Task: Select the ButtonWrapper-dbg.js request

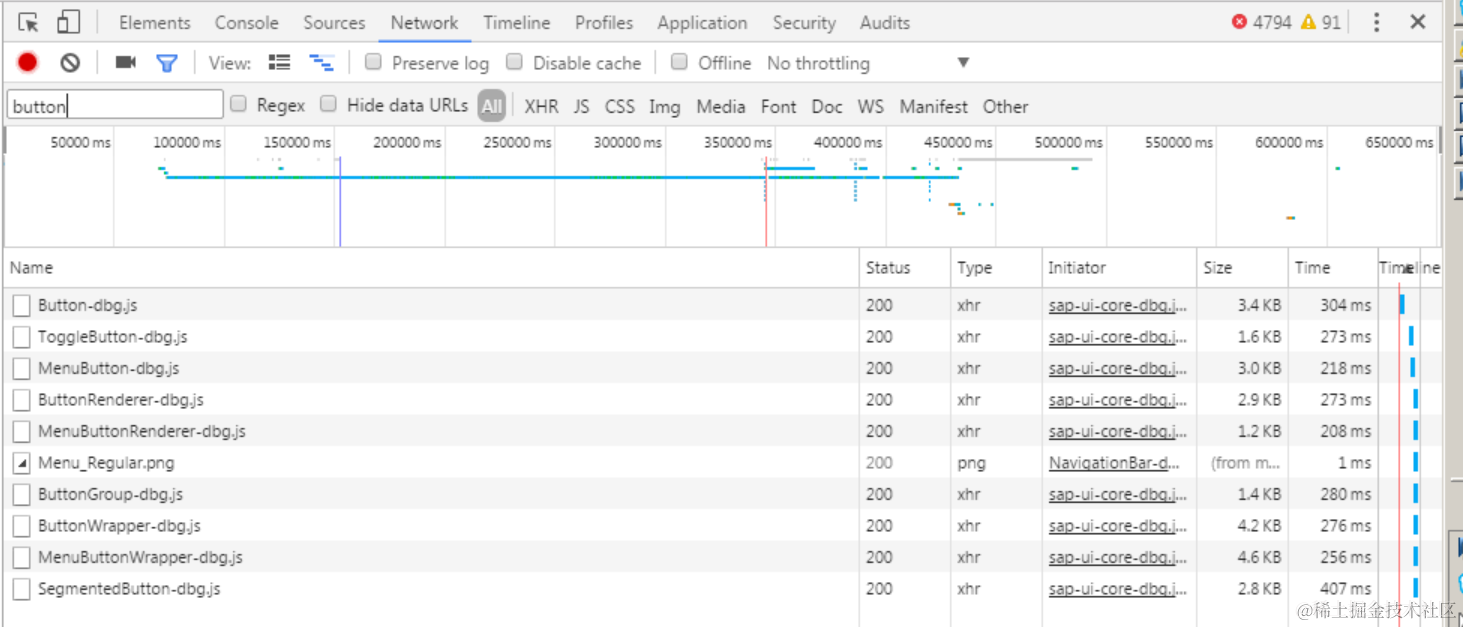Action: [119, 526]
